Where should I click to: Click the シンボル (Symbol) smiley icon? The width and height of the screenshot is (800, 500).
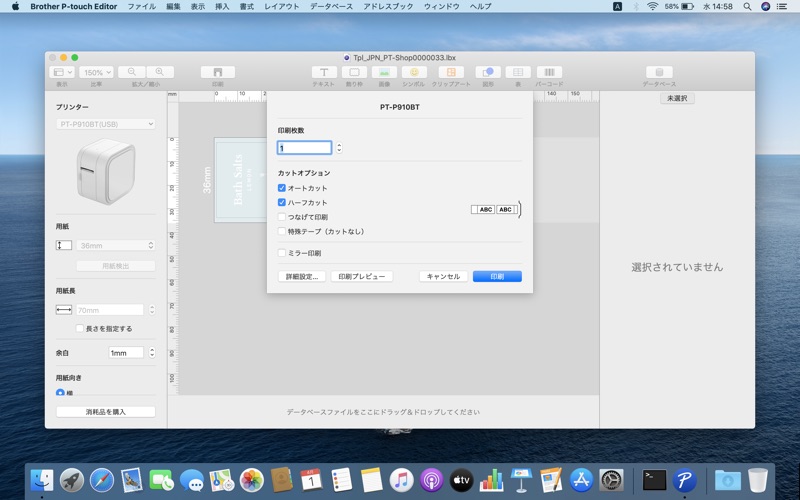click(x=414, y=72)
